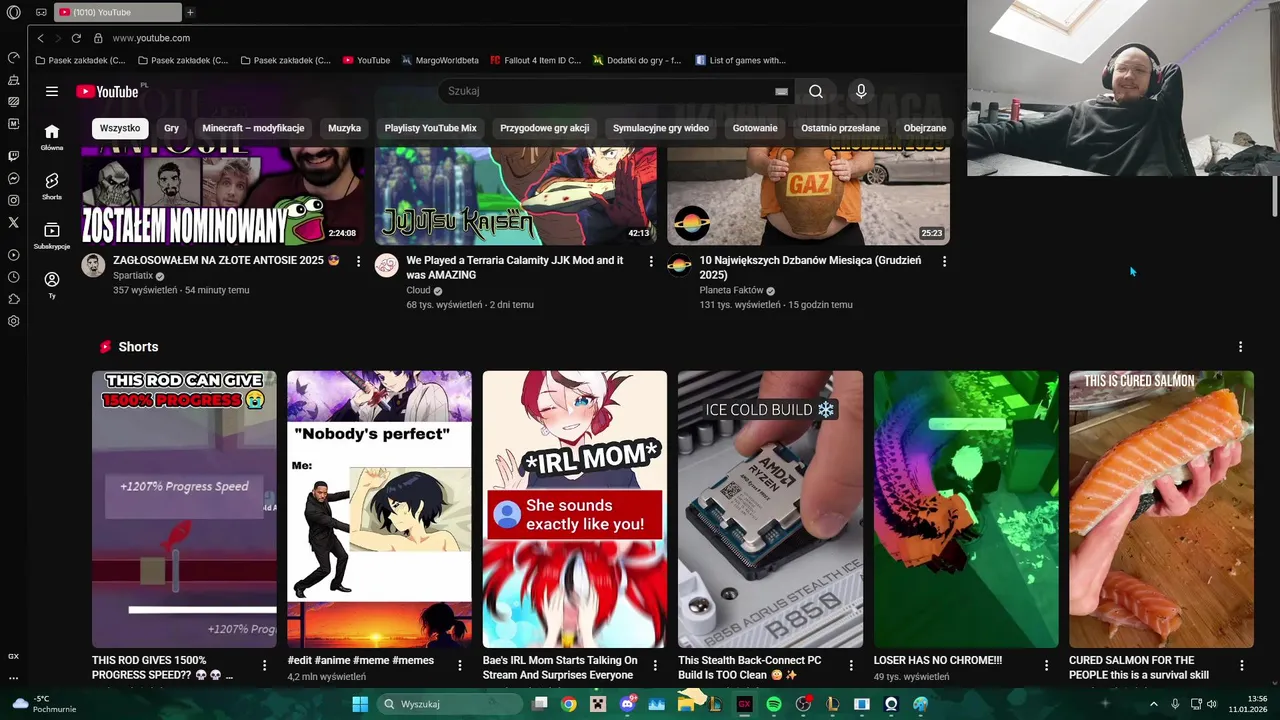Click the search magnifier button
Viewport: 1280px width, 720px height.
point(816,91)
